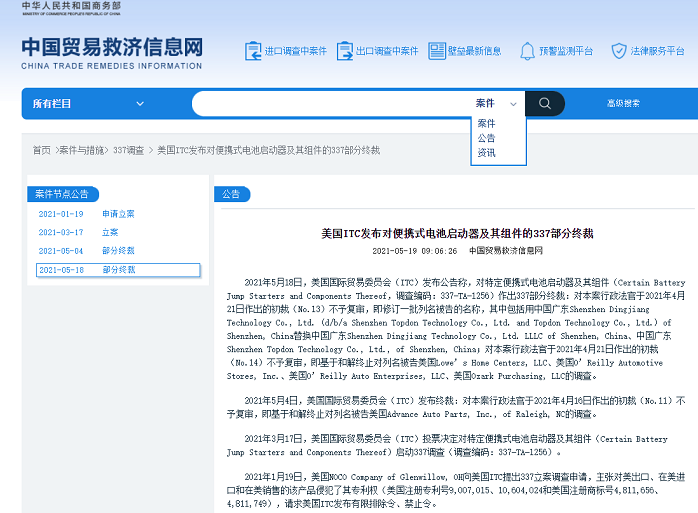
Task: Click the paragraph starting 2021年5月4日
Action: 456,407
